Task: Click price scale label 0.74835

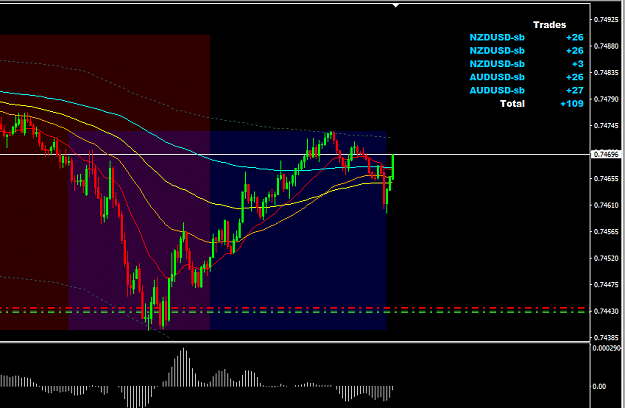Action: (606, 73)
